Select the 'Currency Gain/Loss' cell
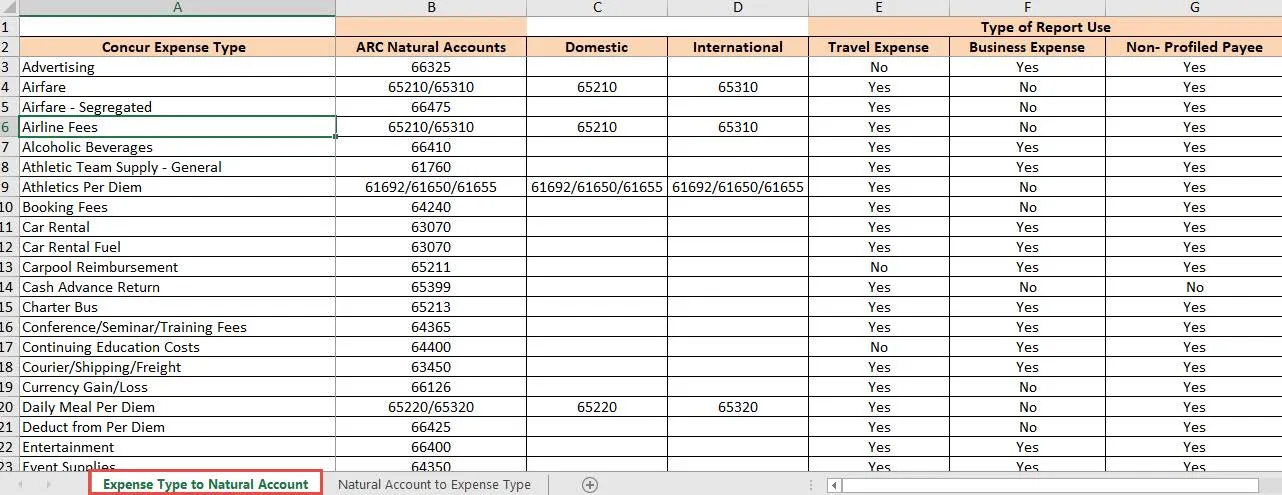 [x=177, y=387]
